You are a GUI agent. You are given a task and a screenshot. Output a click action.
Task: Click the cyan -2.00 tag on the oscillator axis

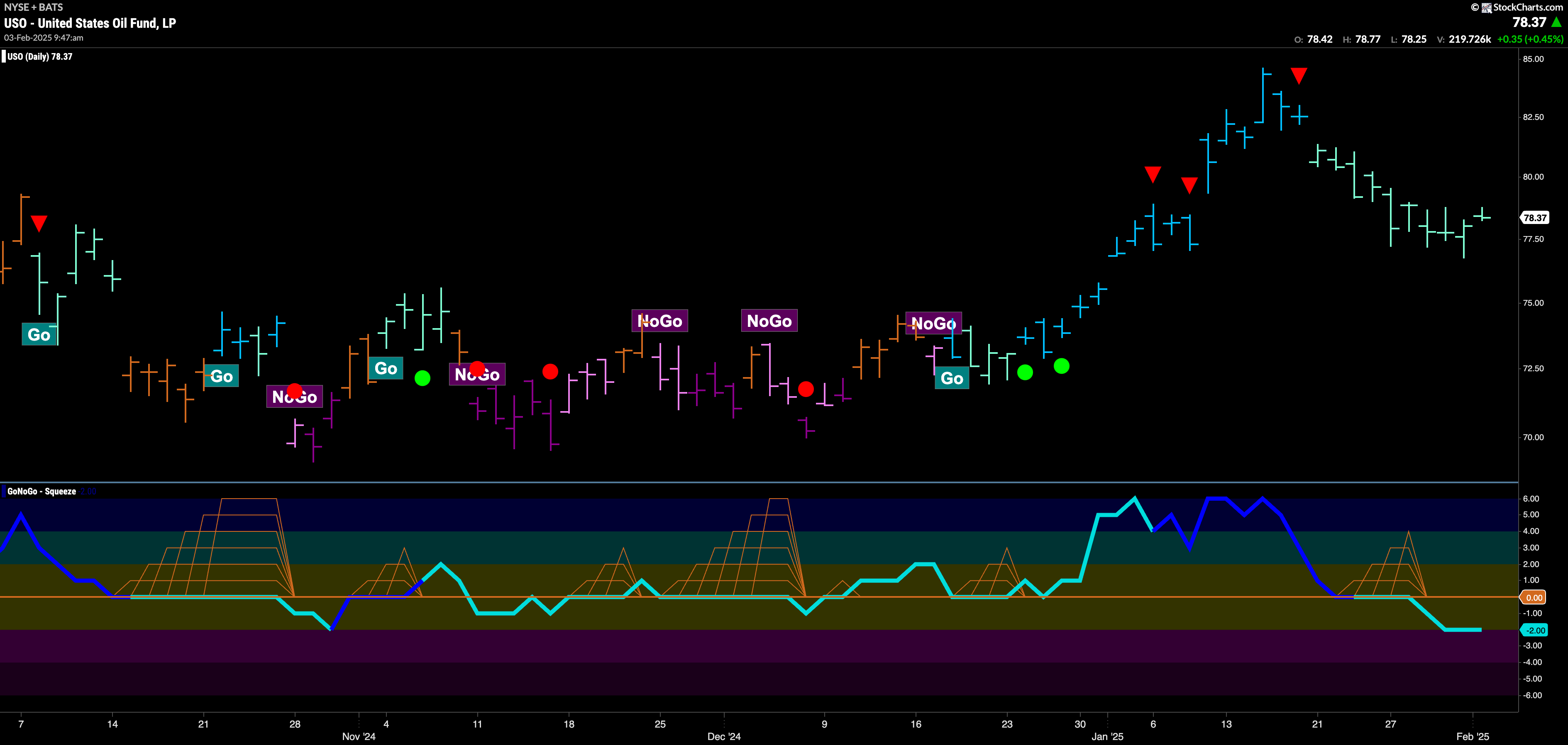(x=1534, y=630)
